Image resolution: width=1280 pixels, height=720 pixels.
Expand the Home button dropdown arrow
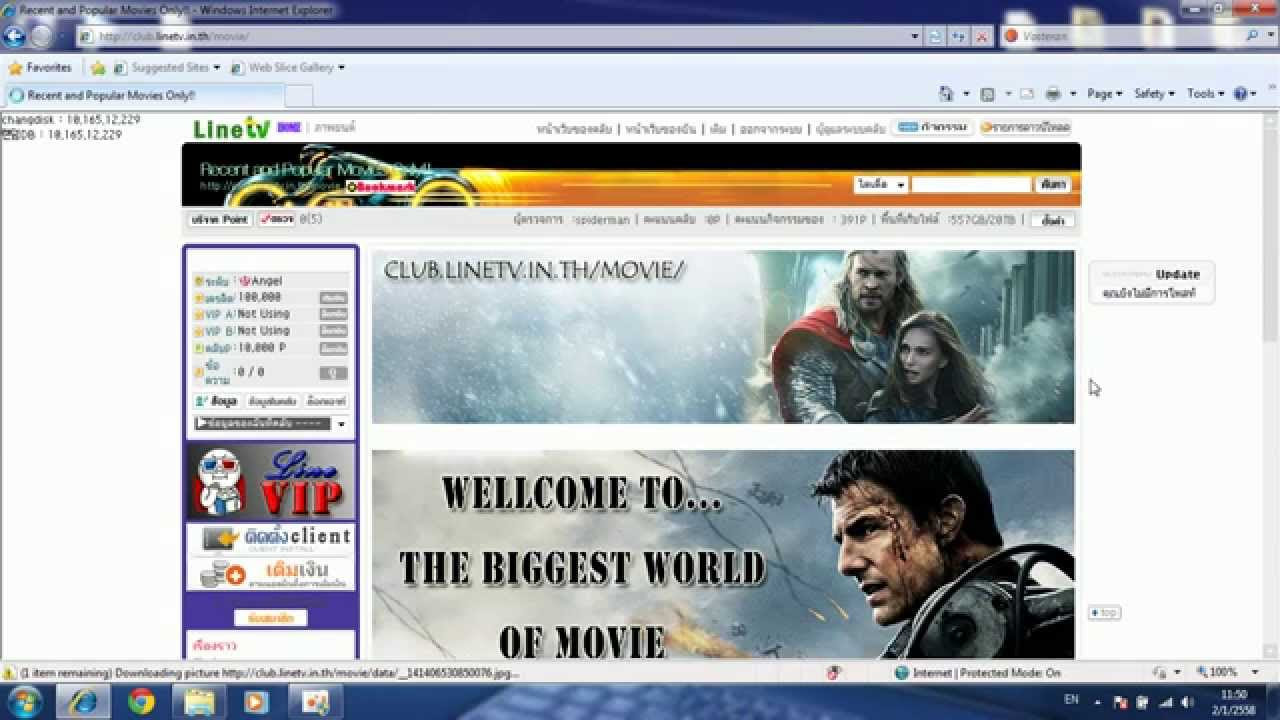point(966,94)
